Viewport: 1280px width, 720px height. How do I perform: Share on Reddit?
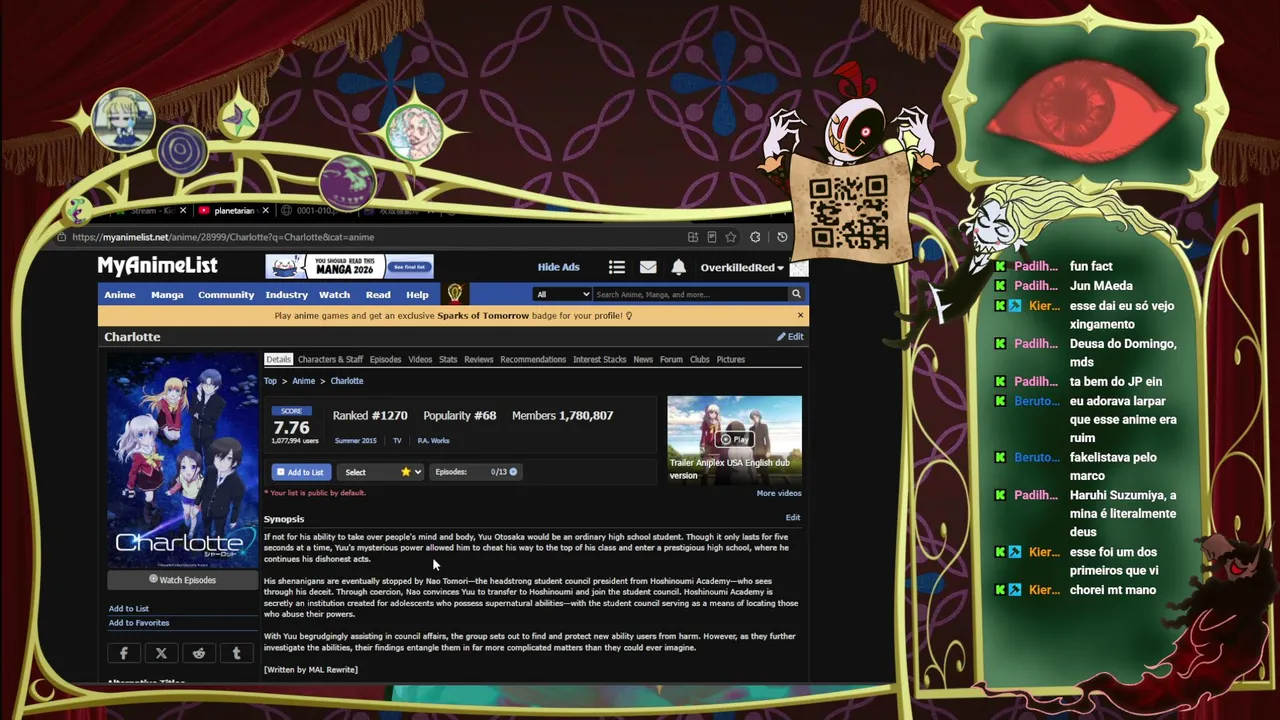pos(199,653)
